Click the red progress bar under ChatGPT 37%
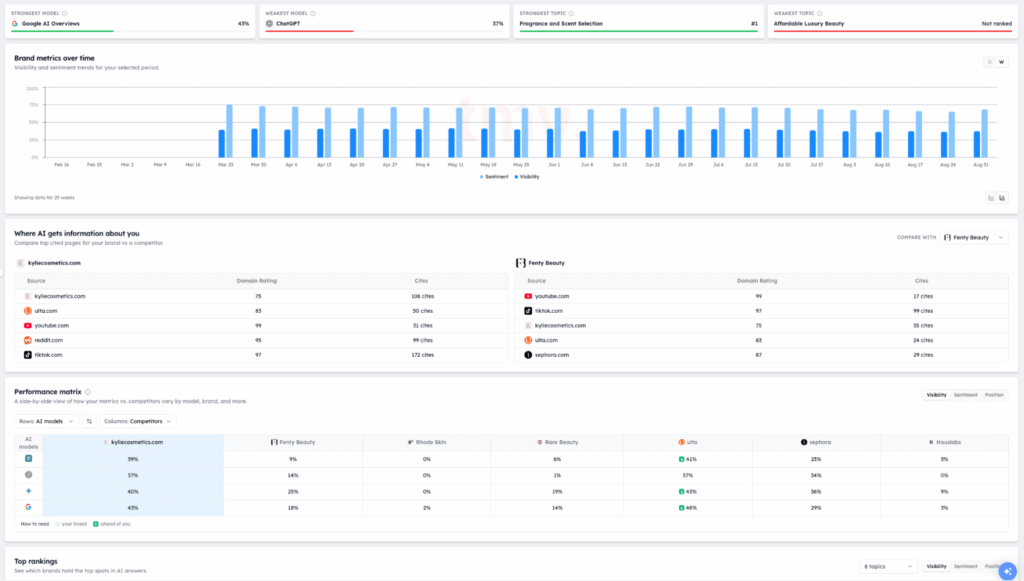This screenshot has height=581, width=1024. tap(310, 31)
